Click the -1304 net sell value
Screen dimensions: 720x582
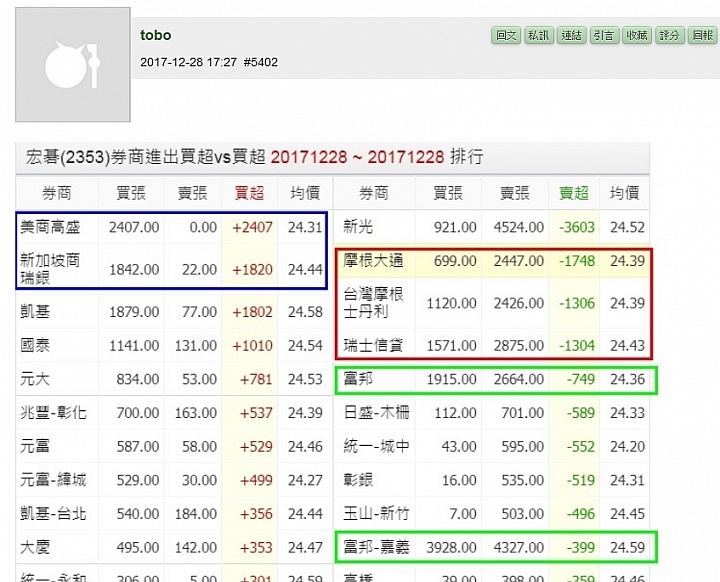coord(577,345)
